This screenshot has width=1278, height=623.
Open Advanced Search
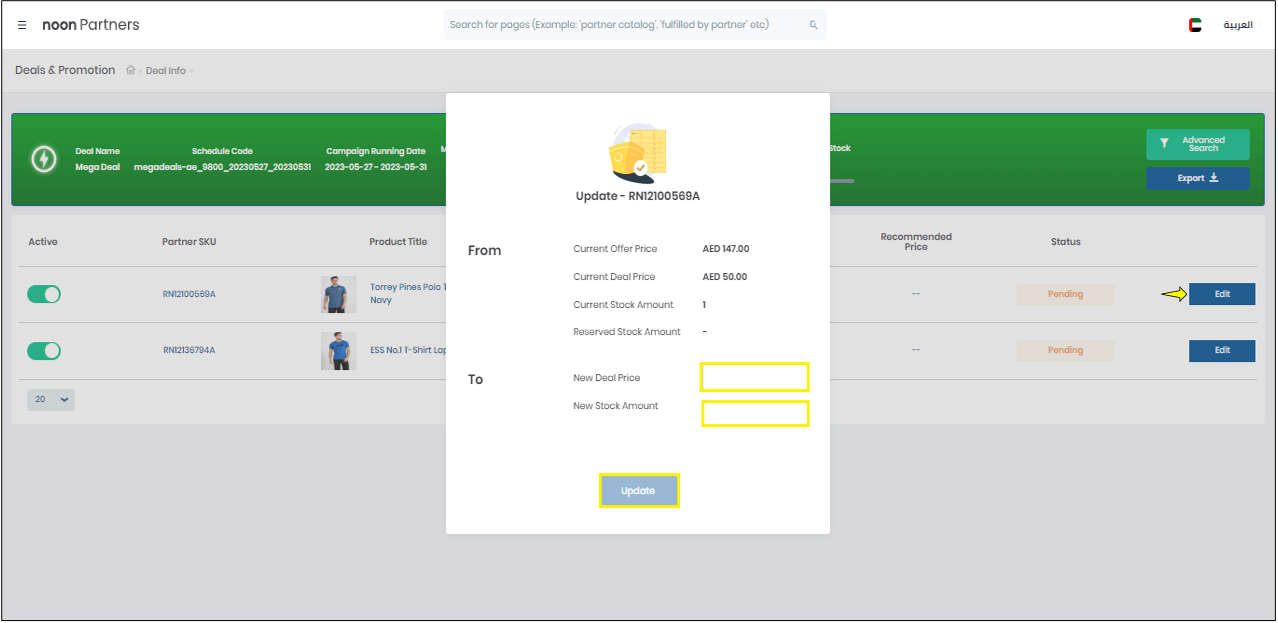[x=1197, y=144]
